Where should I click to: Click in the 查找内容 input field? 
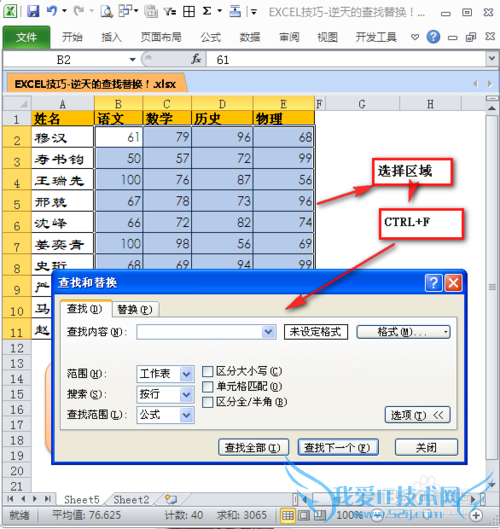[199, 332]
